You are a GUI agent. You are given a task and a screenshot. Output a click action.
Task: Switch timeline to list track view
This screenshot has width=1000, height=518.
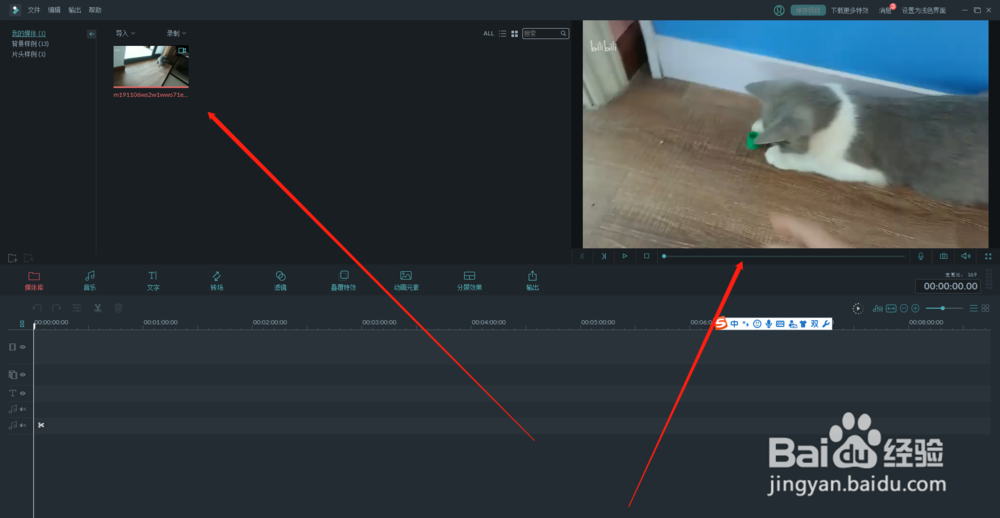974,308
